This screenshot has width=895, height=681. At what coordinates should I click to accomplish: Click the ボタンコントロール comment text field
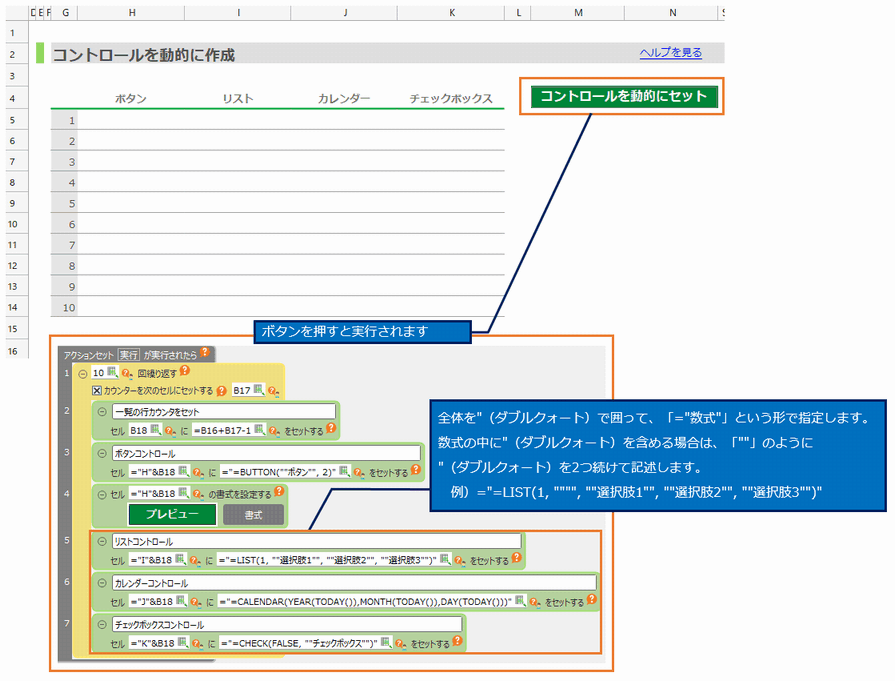(x=224, y=453)
